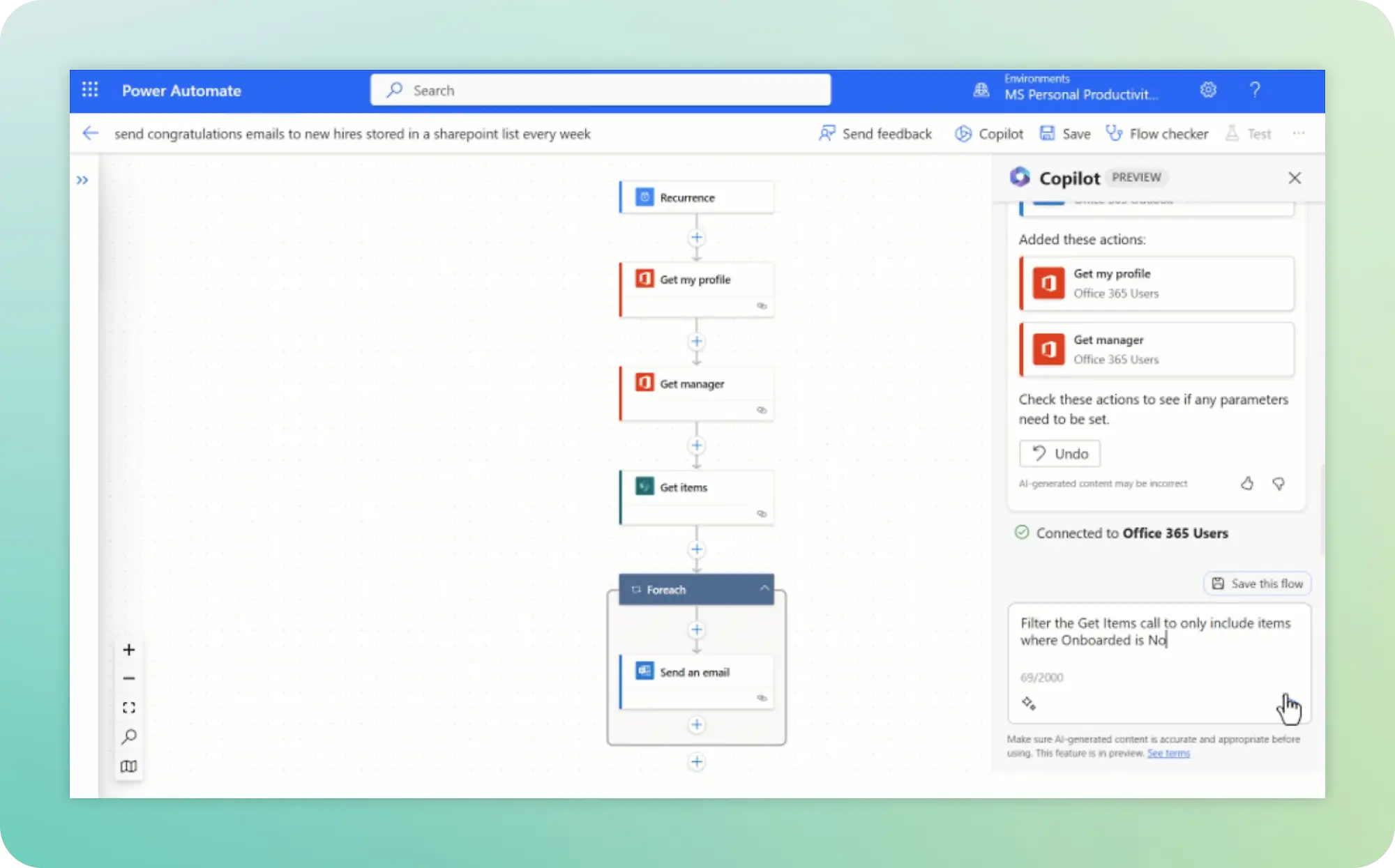Viewport: 1395px width, 868px height.
Task: Open the Help question mark icon
Action: click(x=1255, y=90)
